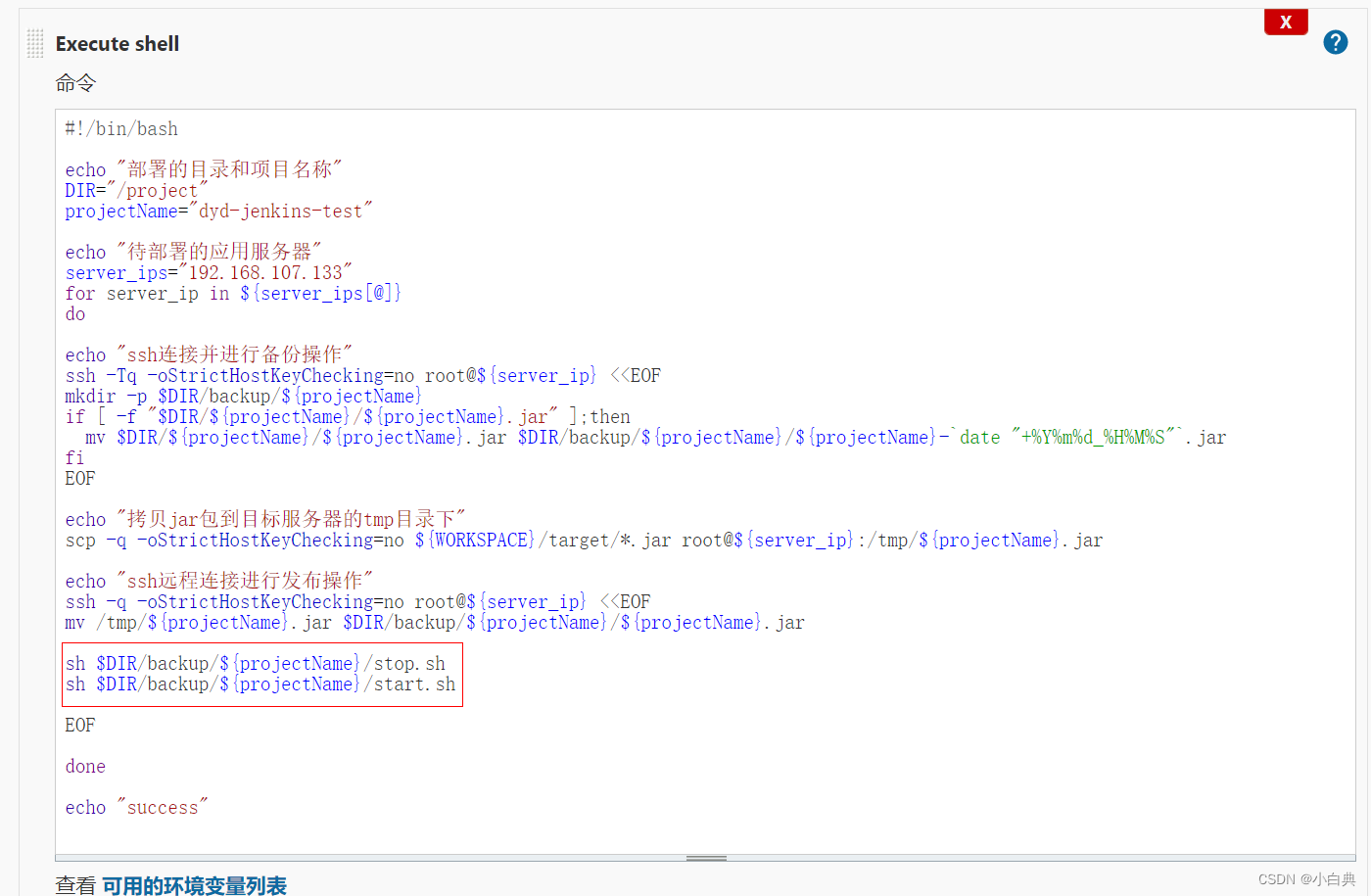Click the 'if [ -f' condition line
1371x896 pixels.
click(x=348, y=417)
